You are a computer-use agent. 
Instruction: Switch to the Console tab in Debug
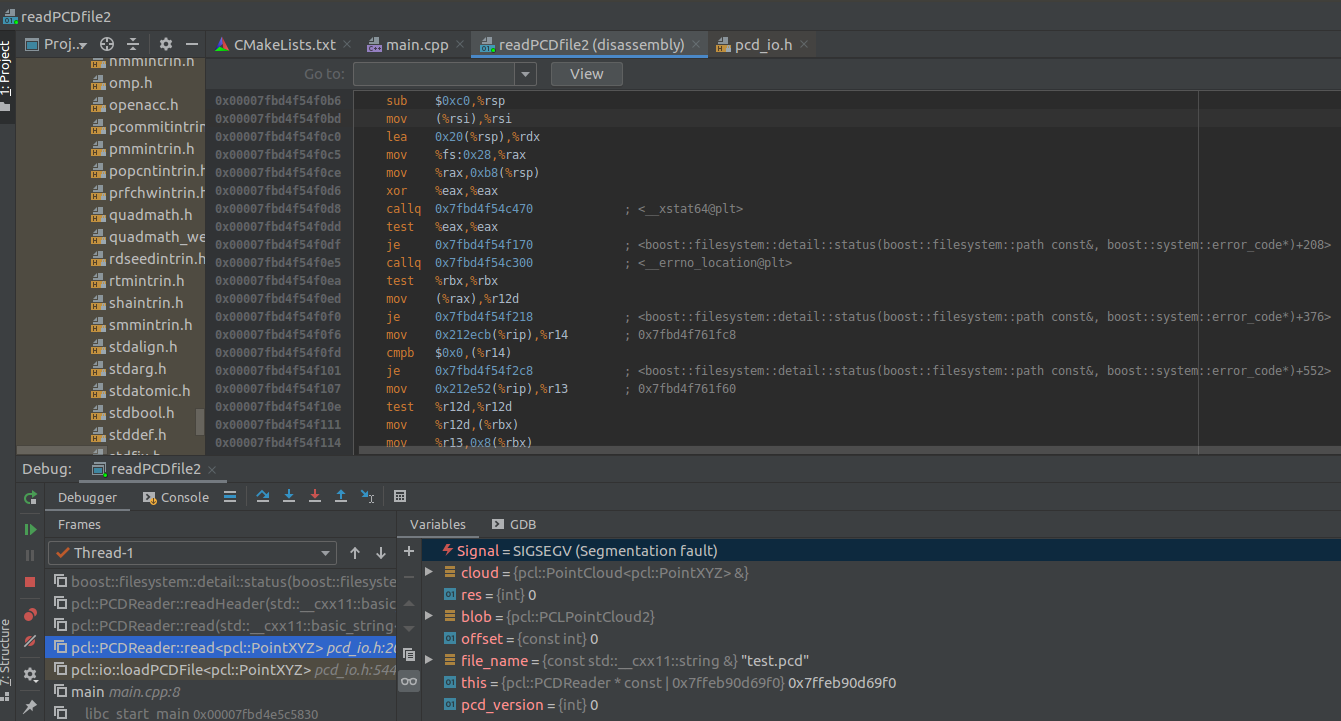(176, 497)
